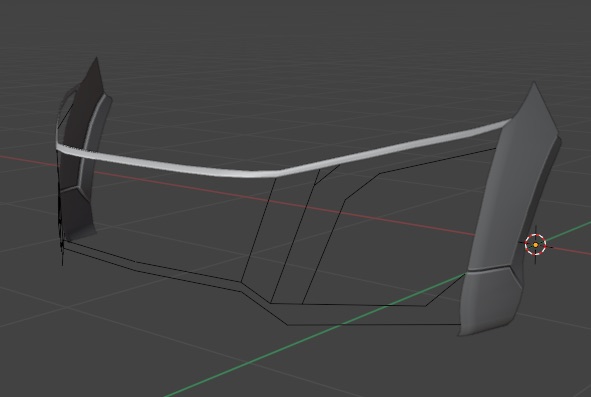This screenshot has width=591, height=397.
Task: Click the 3D cursor crosshair circle
Action: tap(536, 244)
